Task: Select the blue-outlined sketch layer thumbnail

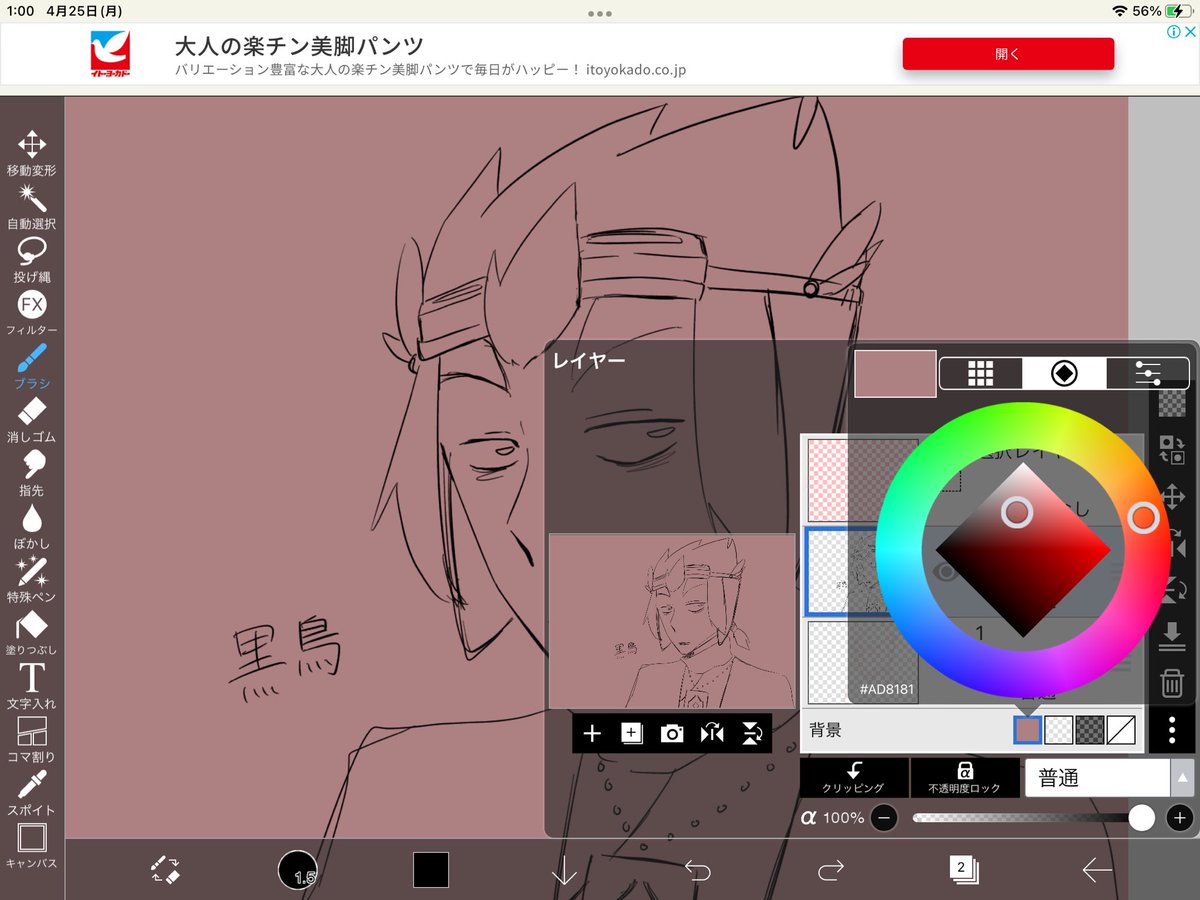Action: [x=863, y=571]
